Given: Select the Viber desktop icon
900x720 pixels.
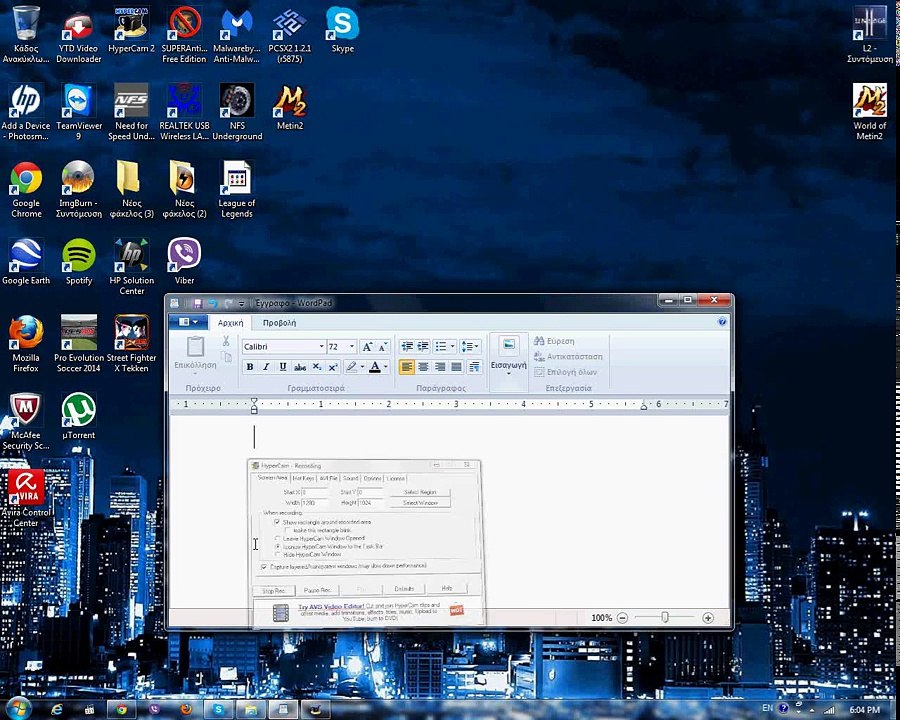Looking at the screenshot, I should (x=184, y=262).
